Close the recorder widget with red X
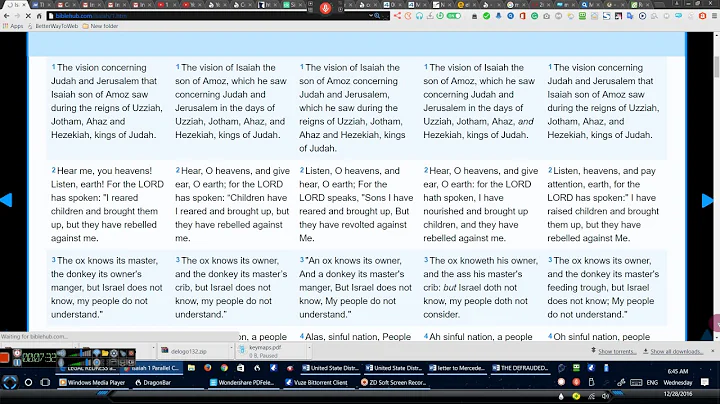The width and height of the screenshot is (720, 404). pos(131,353)
